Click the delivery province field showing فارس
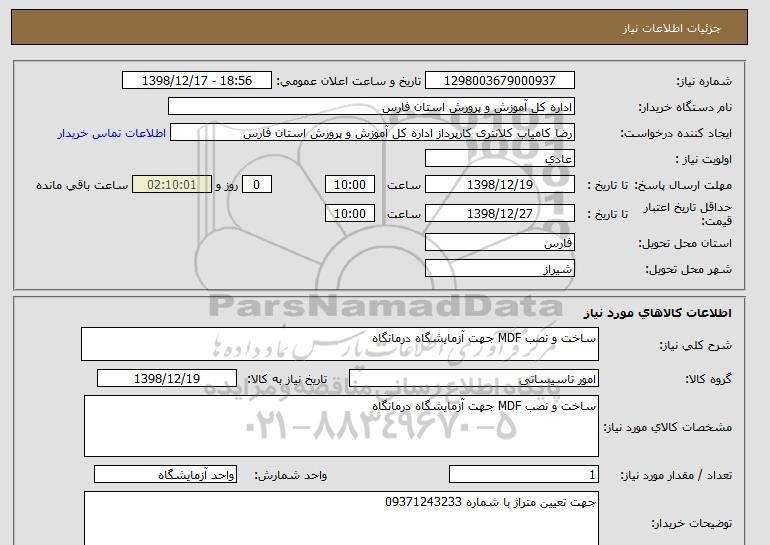Screen dimensions: 770x545 click(499, 243)
